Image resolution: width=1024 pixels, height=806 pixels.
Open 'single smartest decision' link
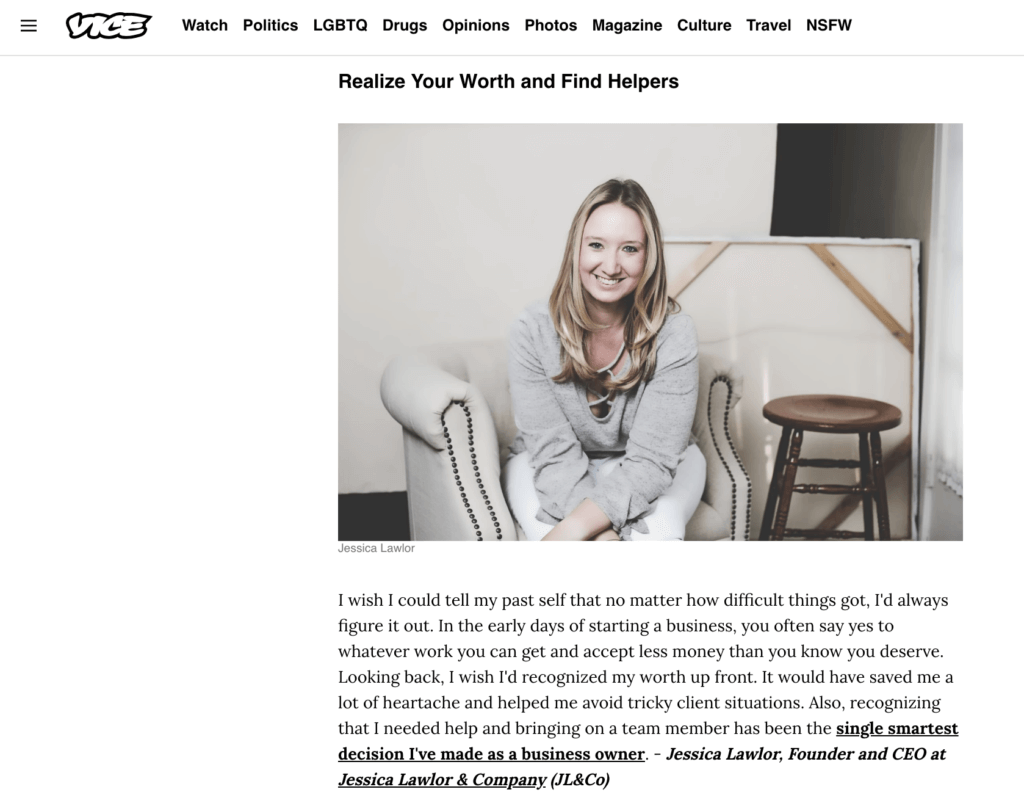[648, 741]
